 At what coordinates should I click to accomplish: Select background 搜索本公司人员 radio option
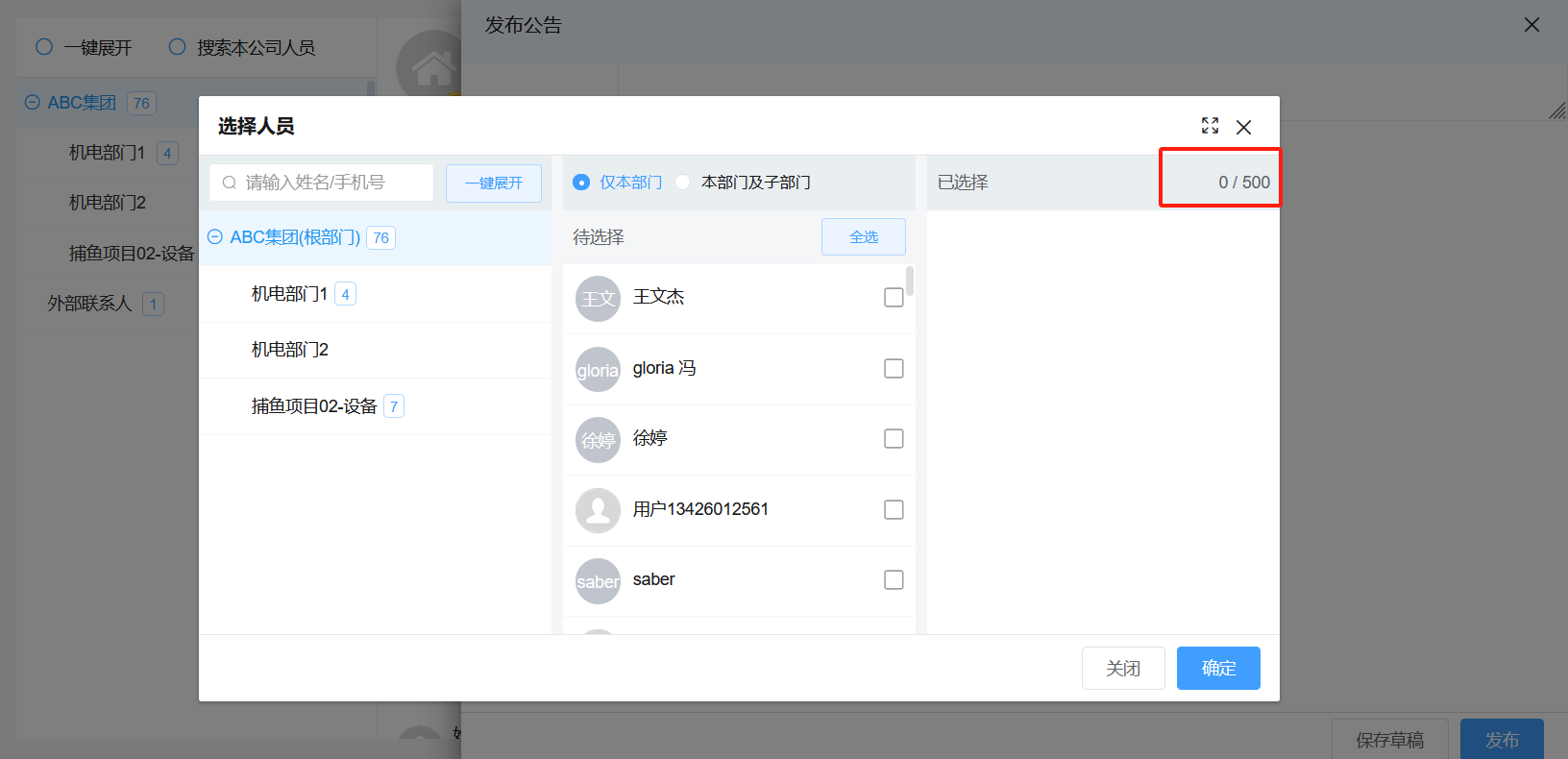pos(242,47)
